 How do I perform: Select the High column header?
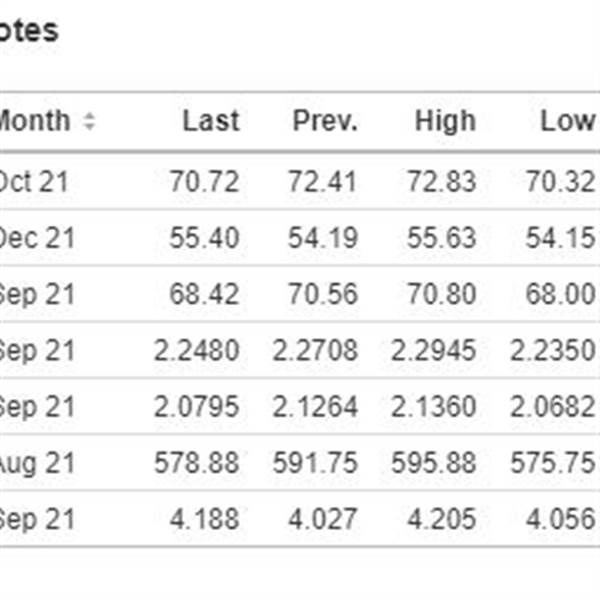pos(445,121)
